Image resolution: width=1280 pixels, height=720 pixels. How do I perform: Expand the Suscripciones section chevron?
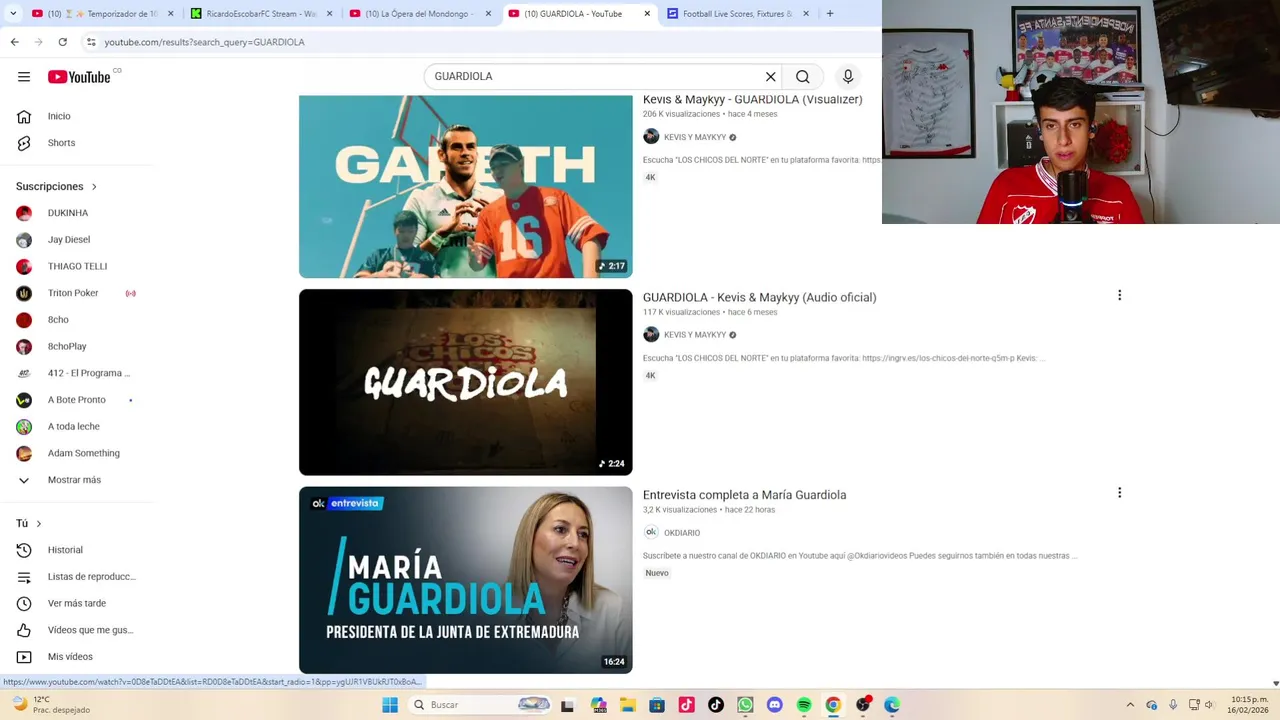click(x=94, y=187)
